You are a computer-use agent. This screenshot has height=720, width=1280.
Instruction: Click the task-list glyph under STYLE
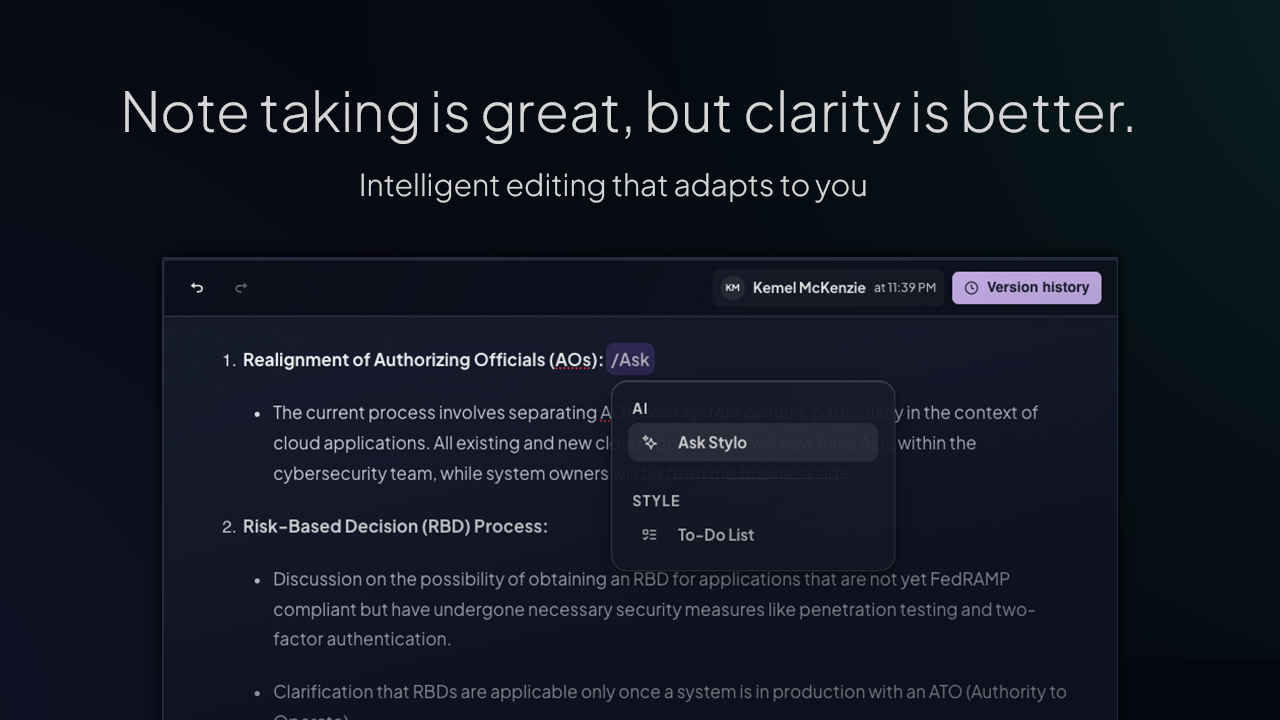click(x=651, y=535)
